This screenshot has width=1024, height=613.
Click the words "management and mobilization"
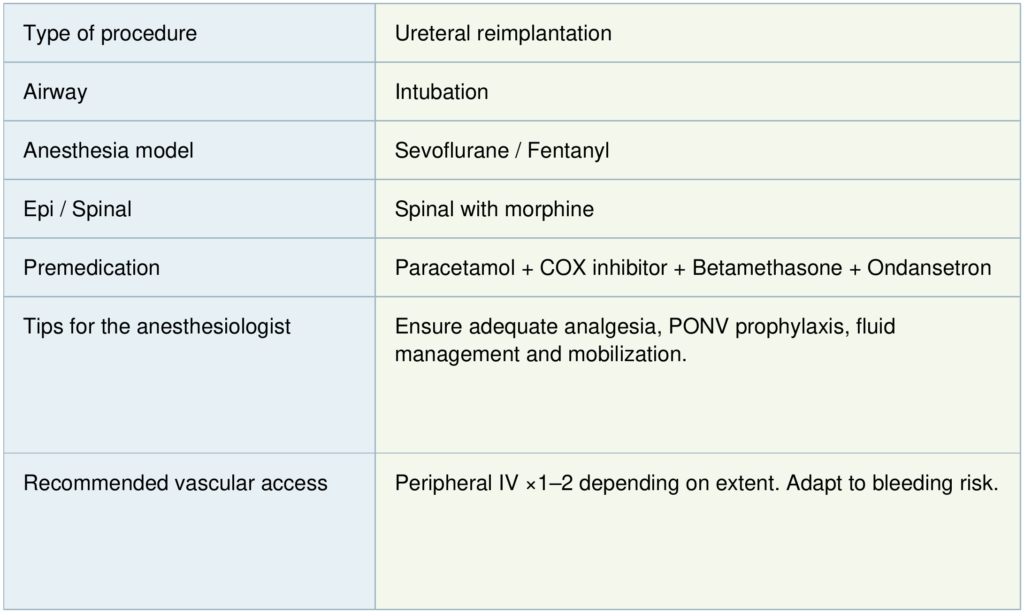pos(541,354)
